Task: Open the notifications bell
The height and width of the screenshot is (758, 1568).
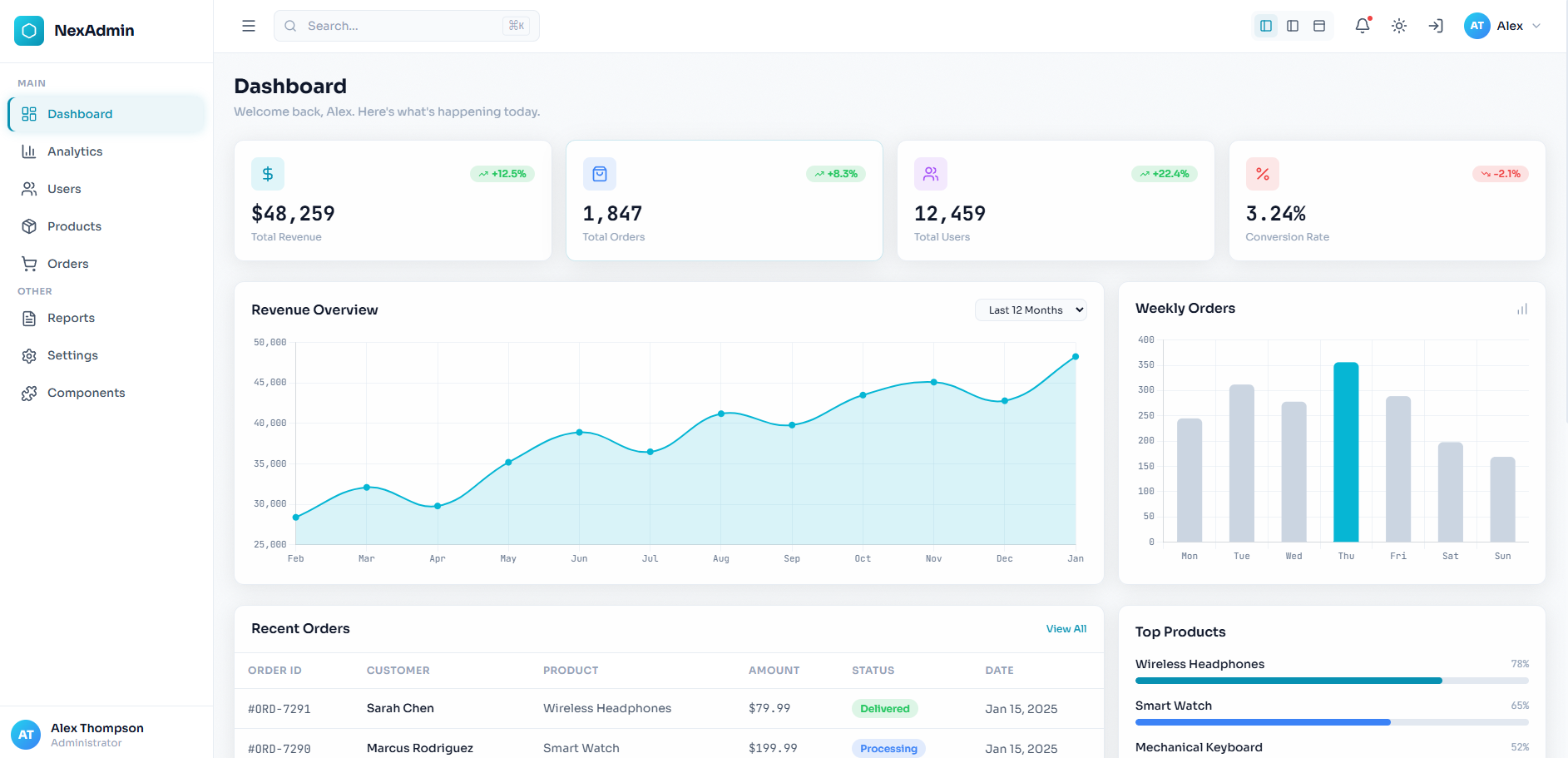Action: pos(1362,26)
